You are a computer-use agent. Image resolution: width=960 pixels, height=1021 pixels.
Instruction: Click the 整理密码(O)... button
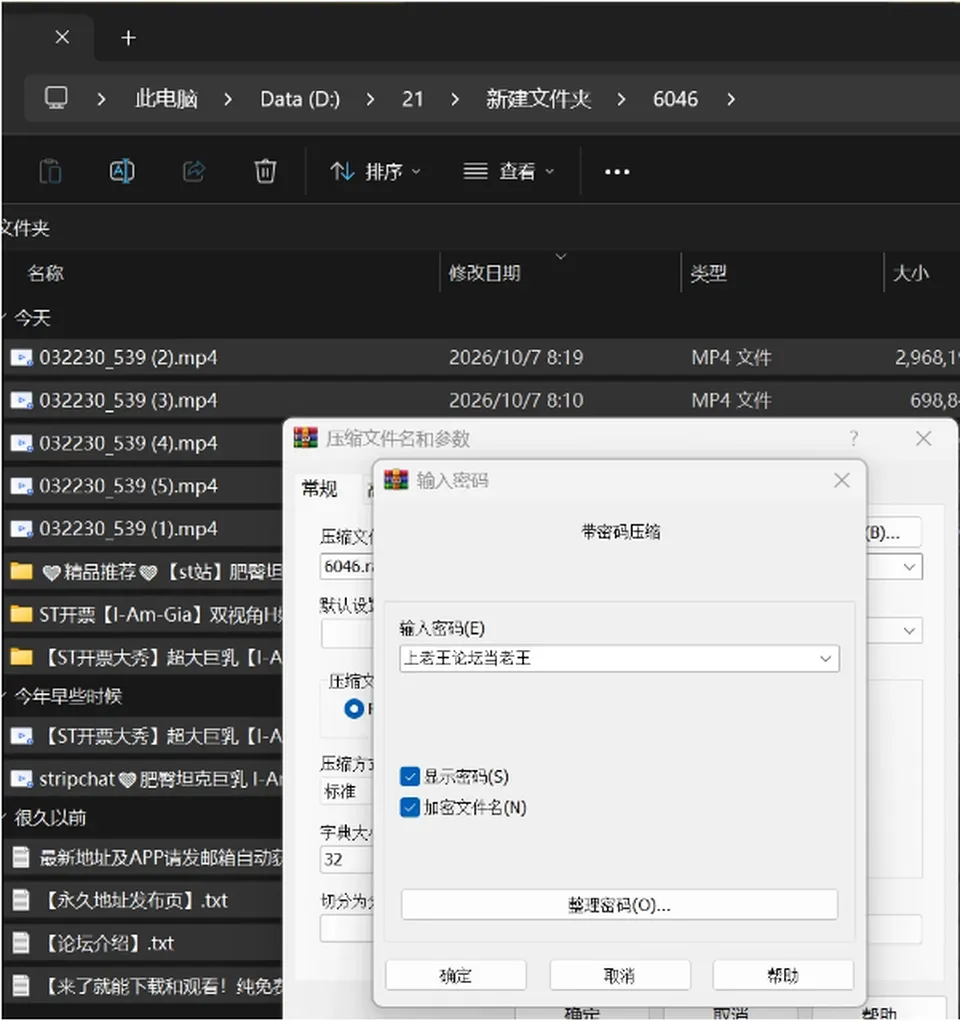click(619, 905)
